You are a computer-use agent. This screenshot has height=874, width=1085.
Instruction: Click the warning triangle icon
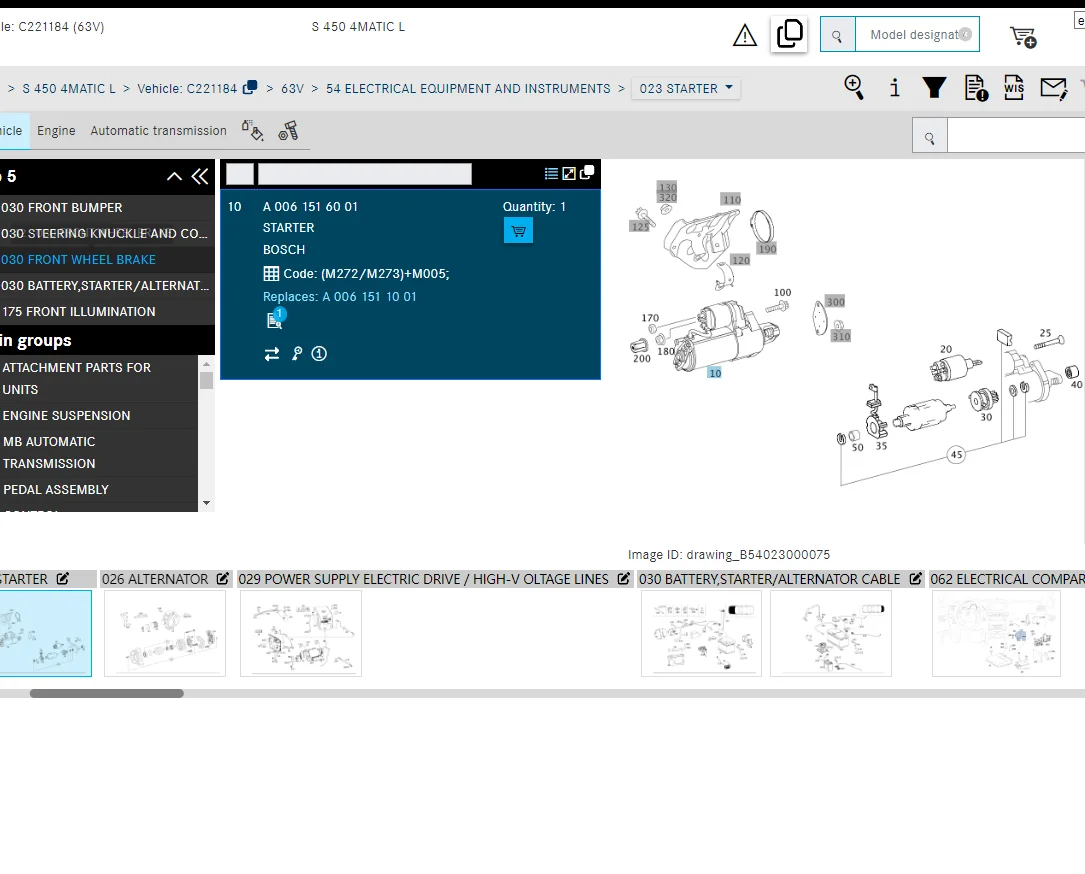click(745, 35)
